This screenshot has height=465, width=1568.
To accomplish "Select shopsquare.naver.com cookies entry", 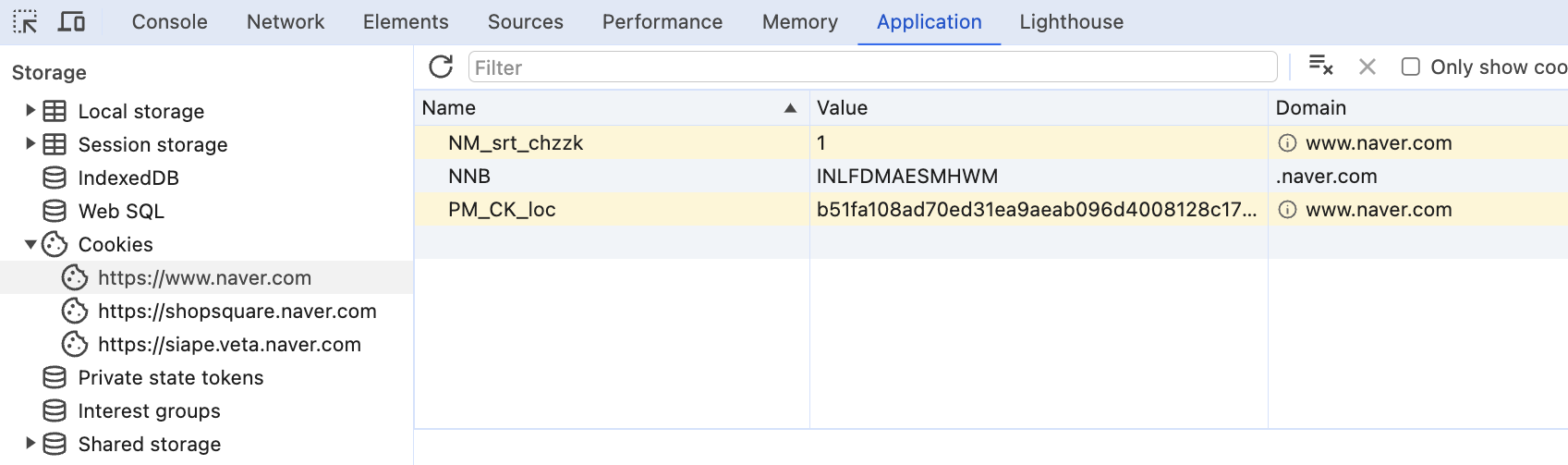I will tap(237, 311).
